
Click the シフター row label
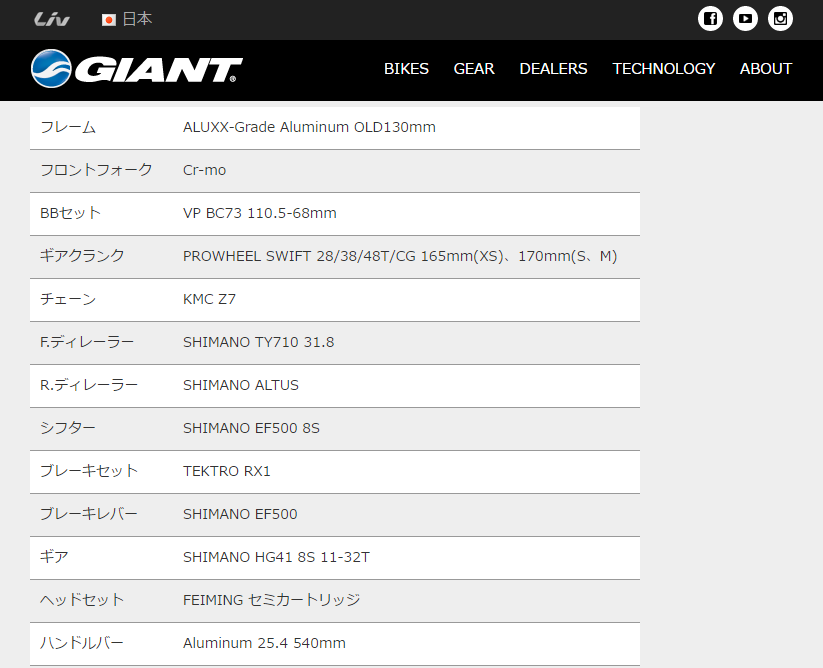pos(68,428)
